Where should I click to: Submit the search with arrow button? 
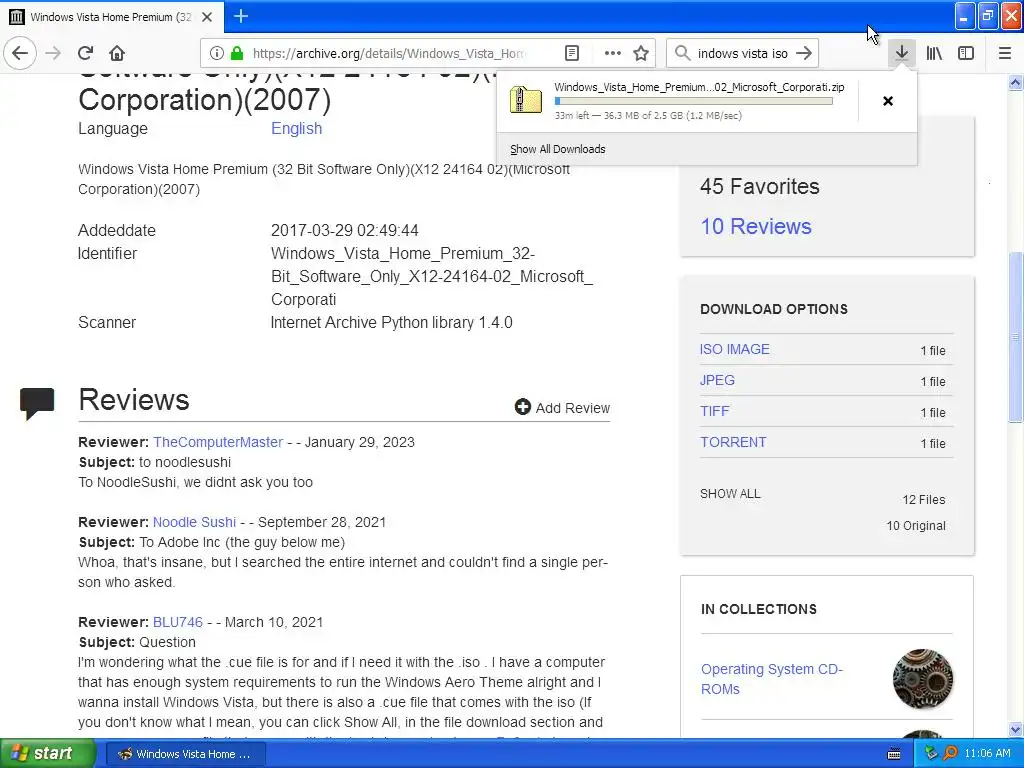805,53
